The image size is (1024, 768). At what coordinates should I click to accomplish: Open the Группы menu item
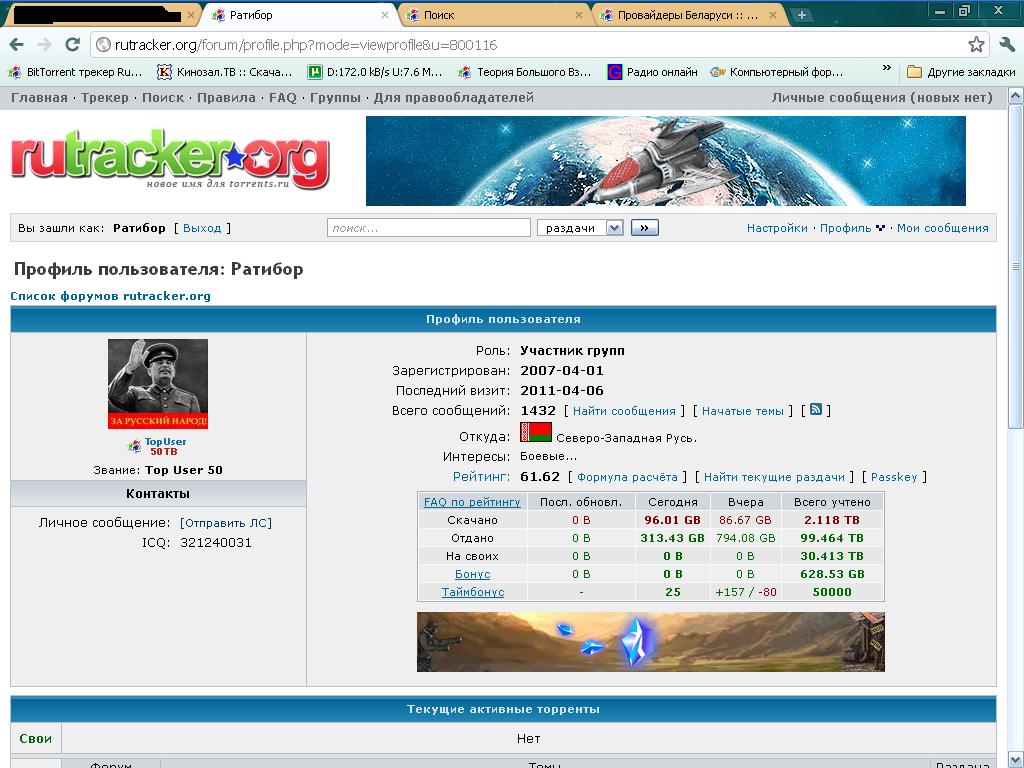(x=335, y=98)
